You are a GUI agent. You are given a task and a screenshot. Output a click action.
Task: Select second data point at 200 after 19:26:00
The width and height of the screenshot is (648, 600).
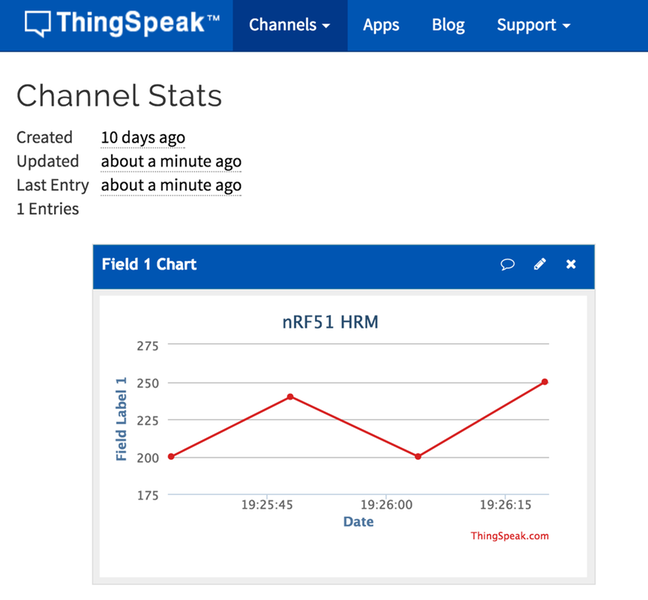[418, 457]
